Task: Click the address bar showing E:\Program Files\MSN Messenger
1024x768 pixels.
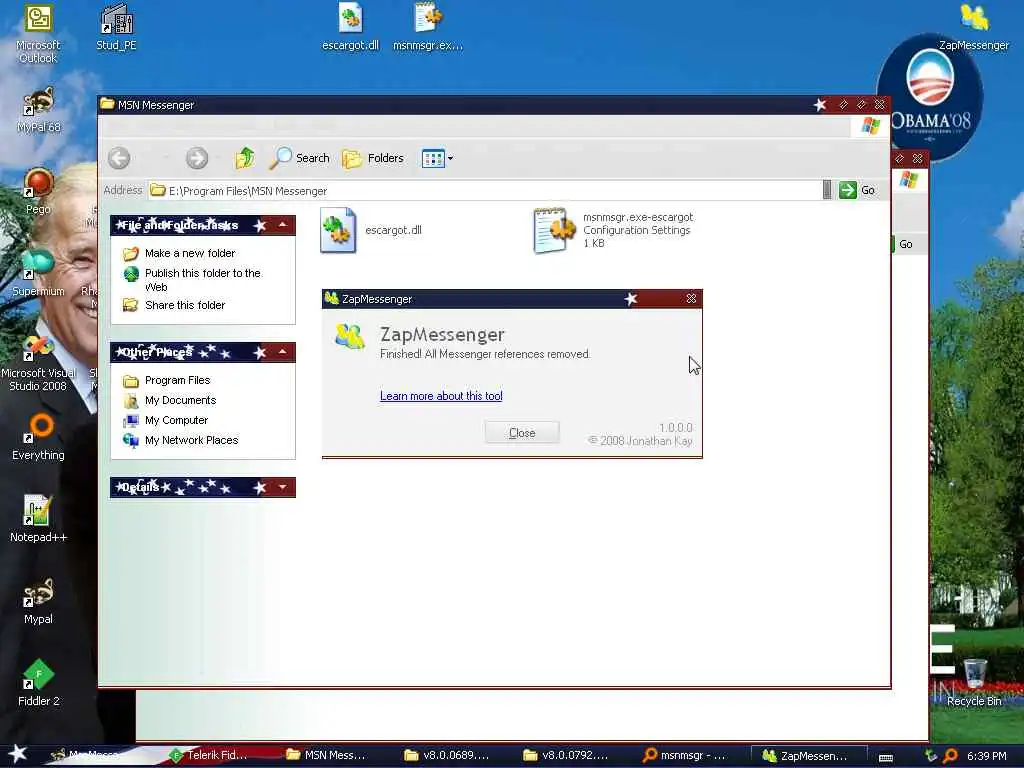Action: coord(483,191)
